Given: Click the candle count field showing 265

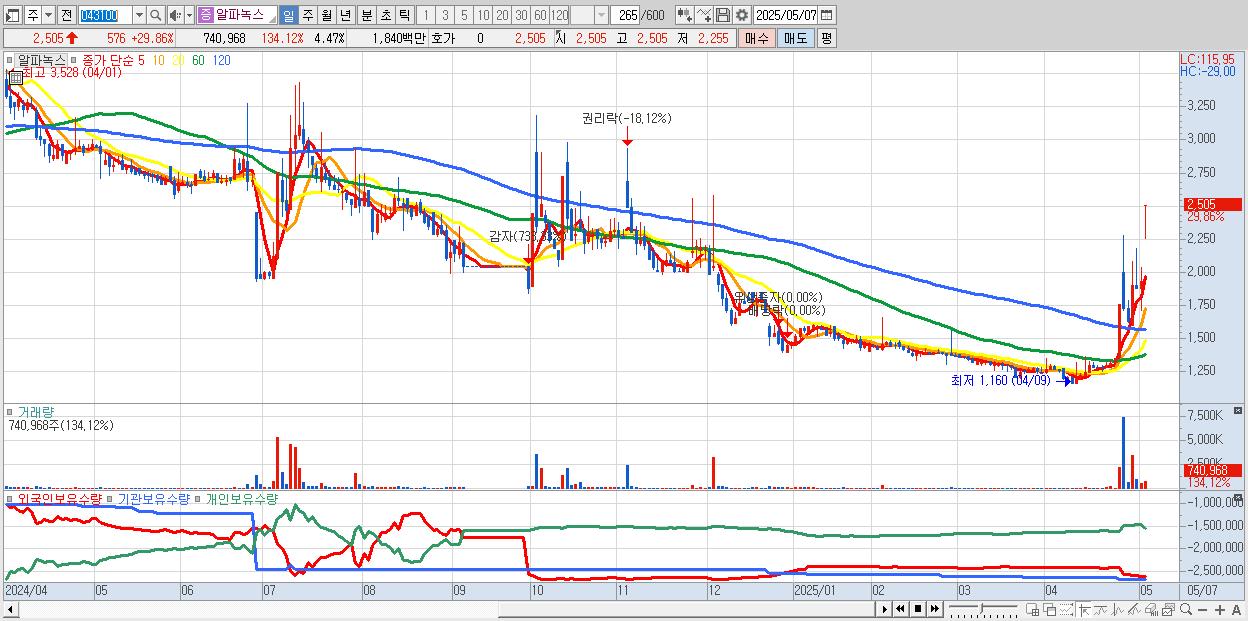Looking at the screenshot, I should tap(625, 15).
